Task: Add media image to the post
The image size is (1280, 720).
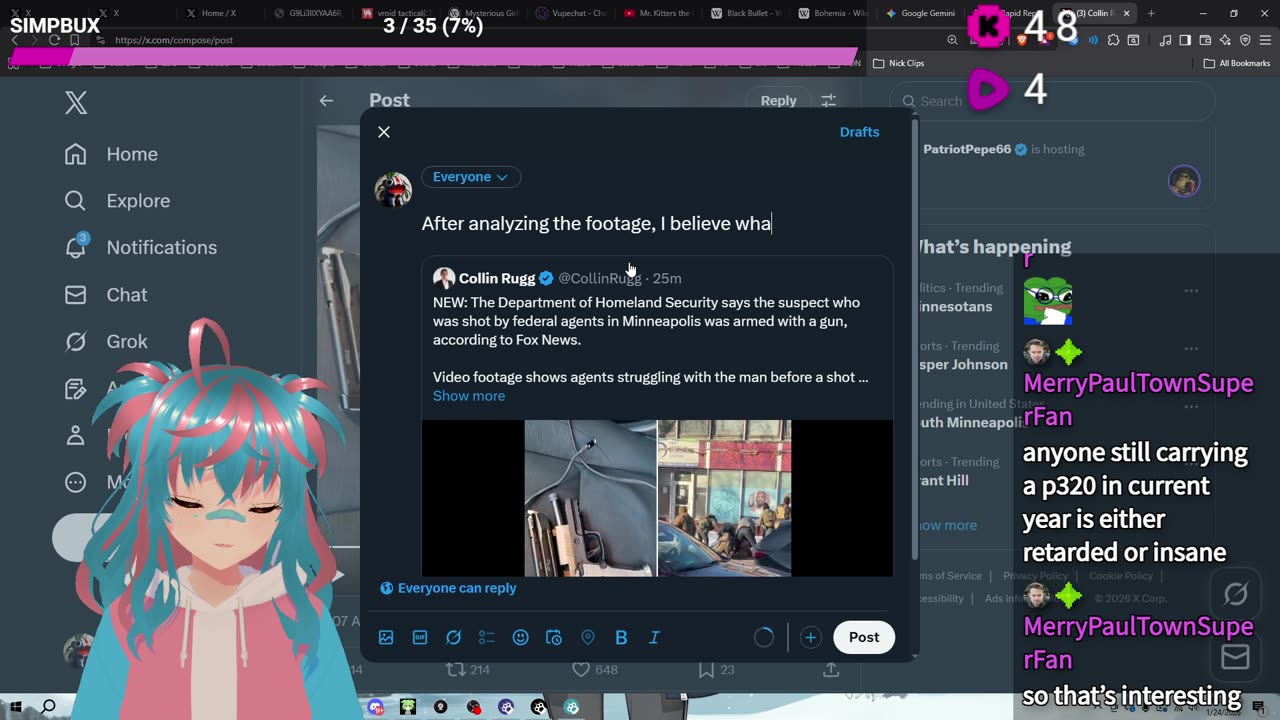Action: [386, 637]
